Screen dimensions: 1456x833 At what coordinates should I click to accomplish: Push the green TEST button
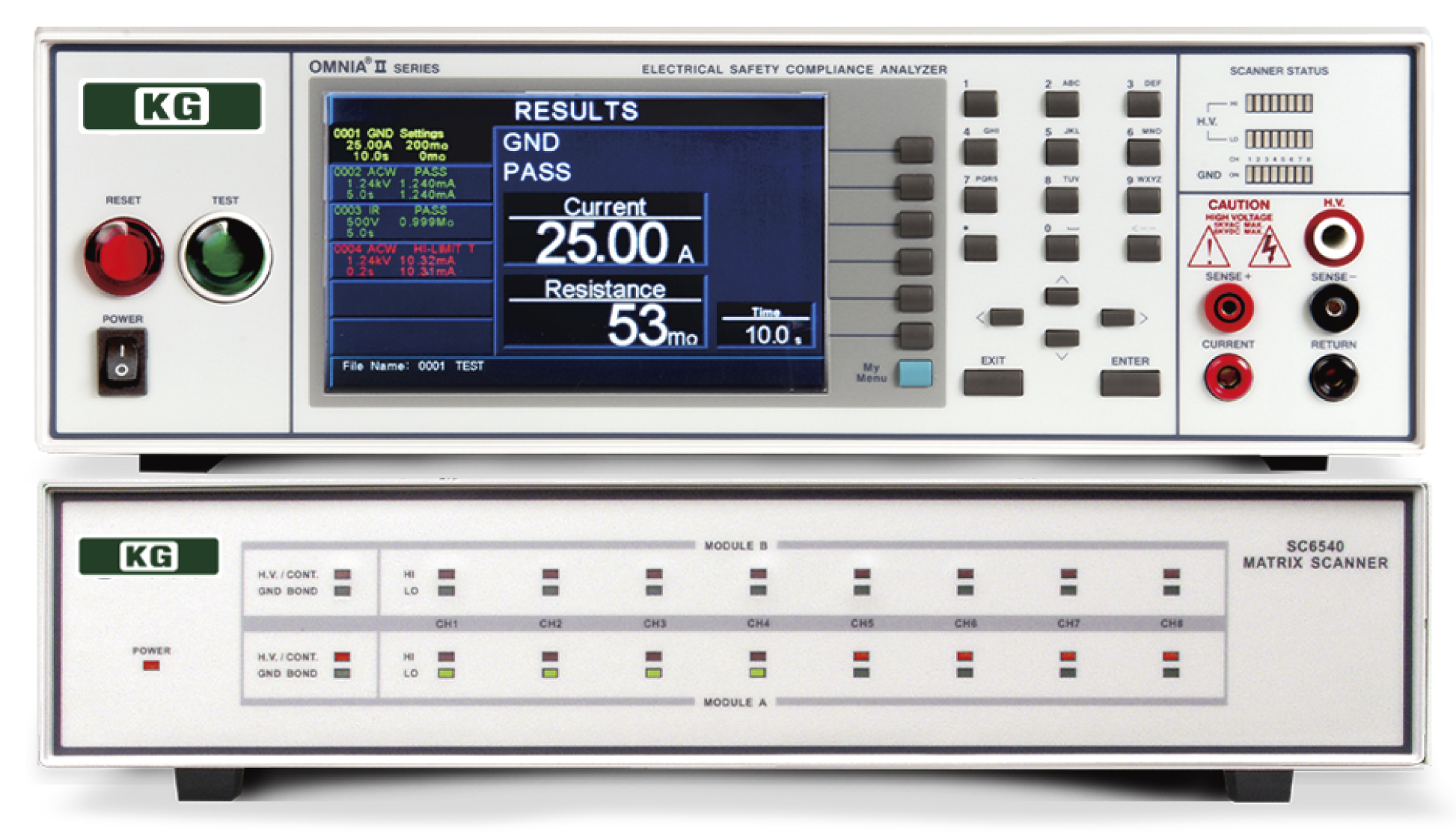pyautogui.click(x=225, y=256)
